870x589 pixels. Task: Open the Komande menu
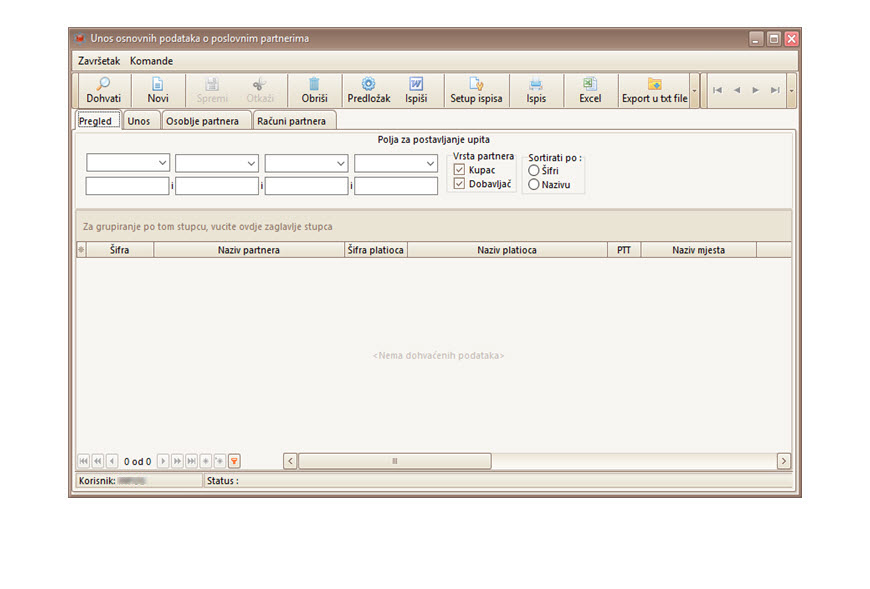pos(151,61)
